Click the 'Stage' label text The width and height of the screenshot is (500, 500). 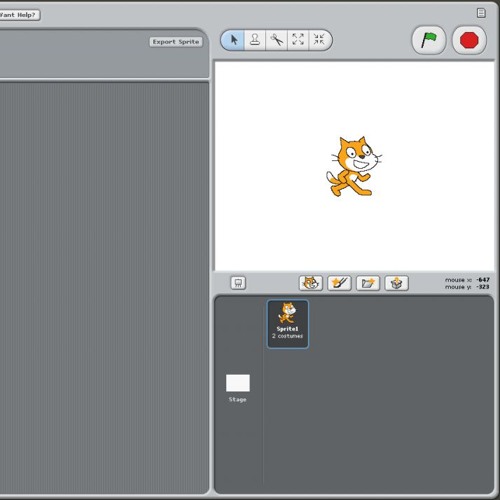237,399
